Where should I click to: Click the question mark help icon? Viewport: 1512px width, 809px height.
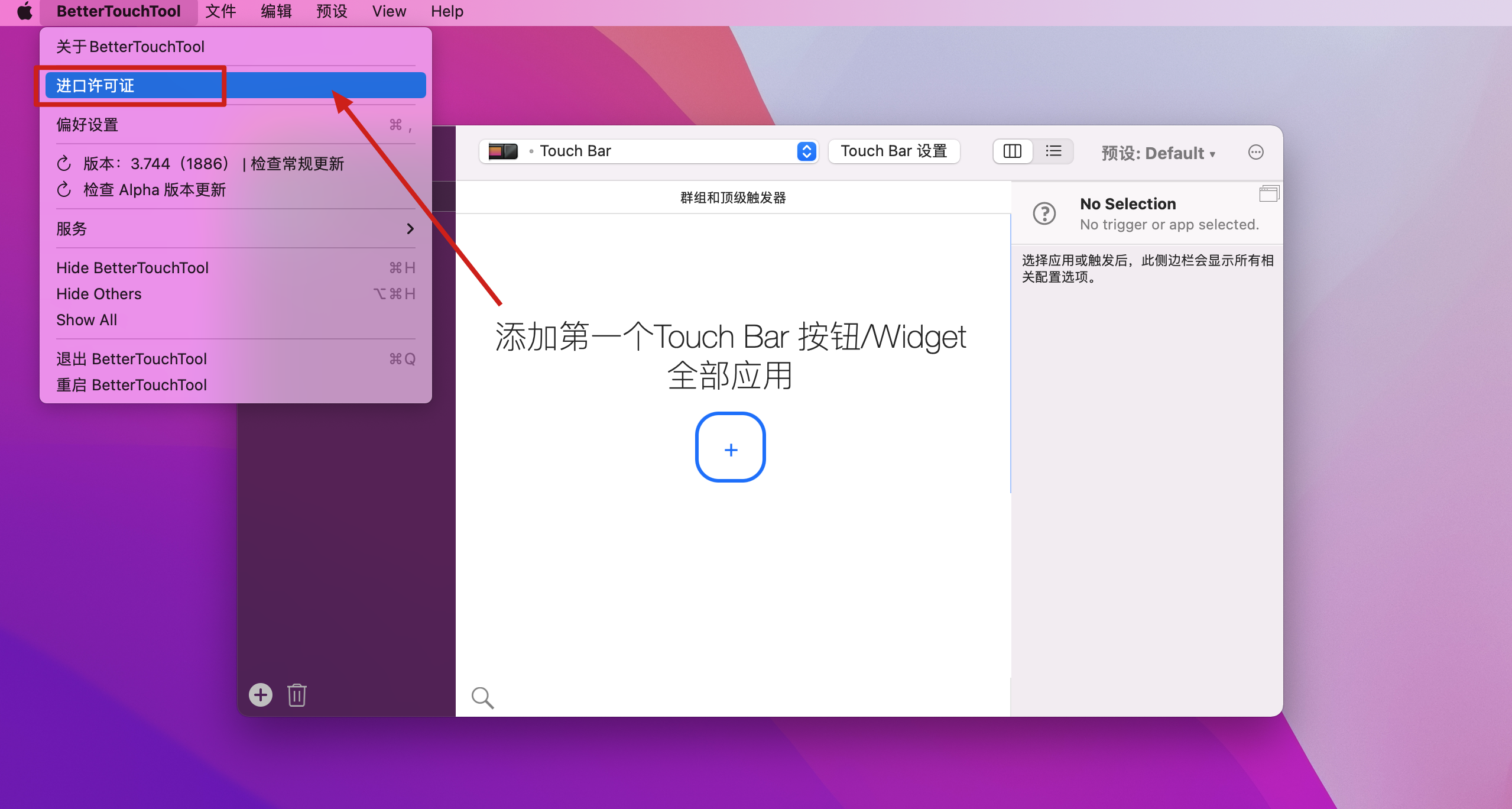point(1044,213)
